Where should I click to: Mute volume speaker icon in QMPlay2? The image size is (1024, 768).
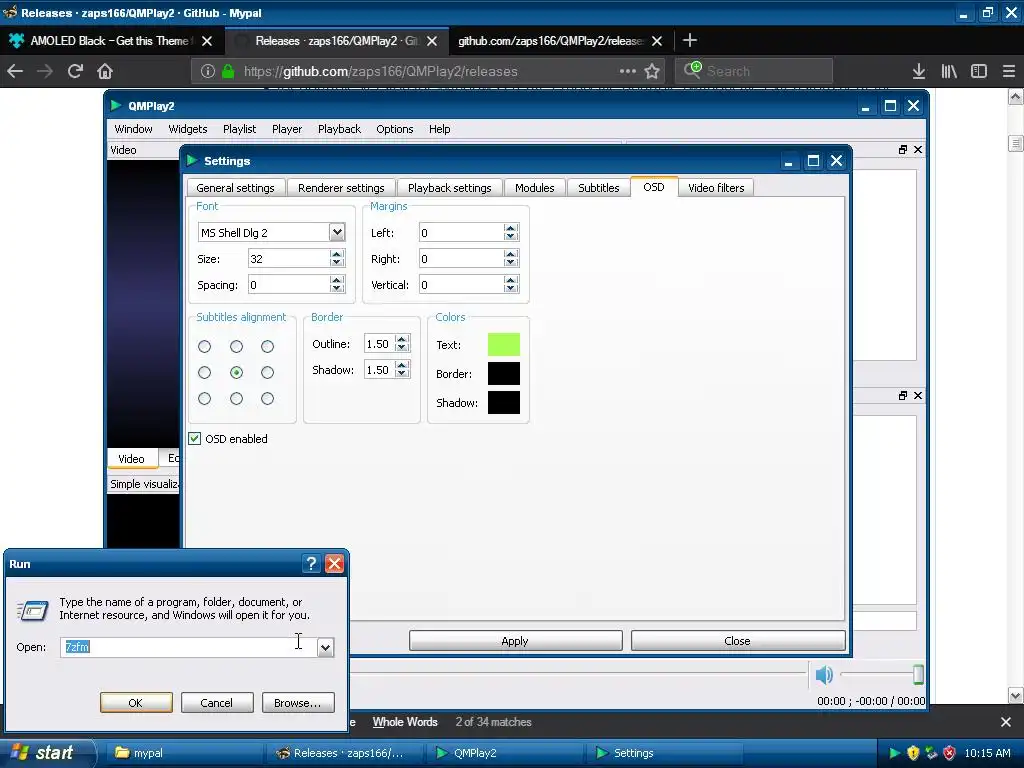(824, 674)
